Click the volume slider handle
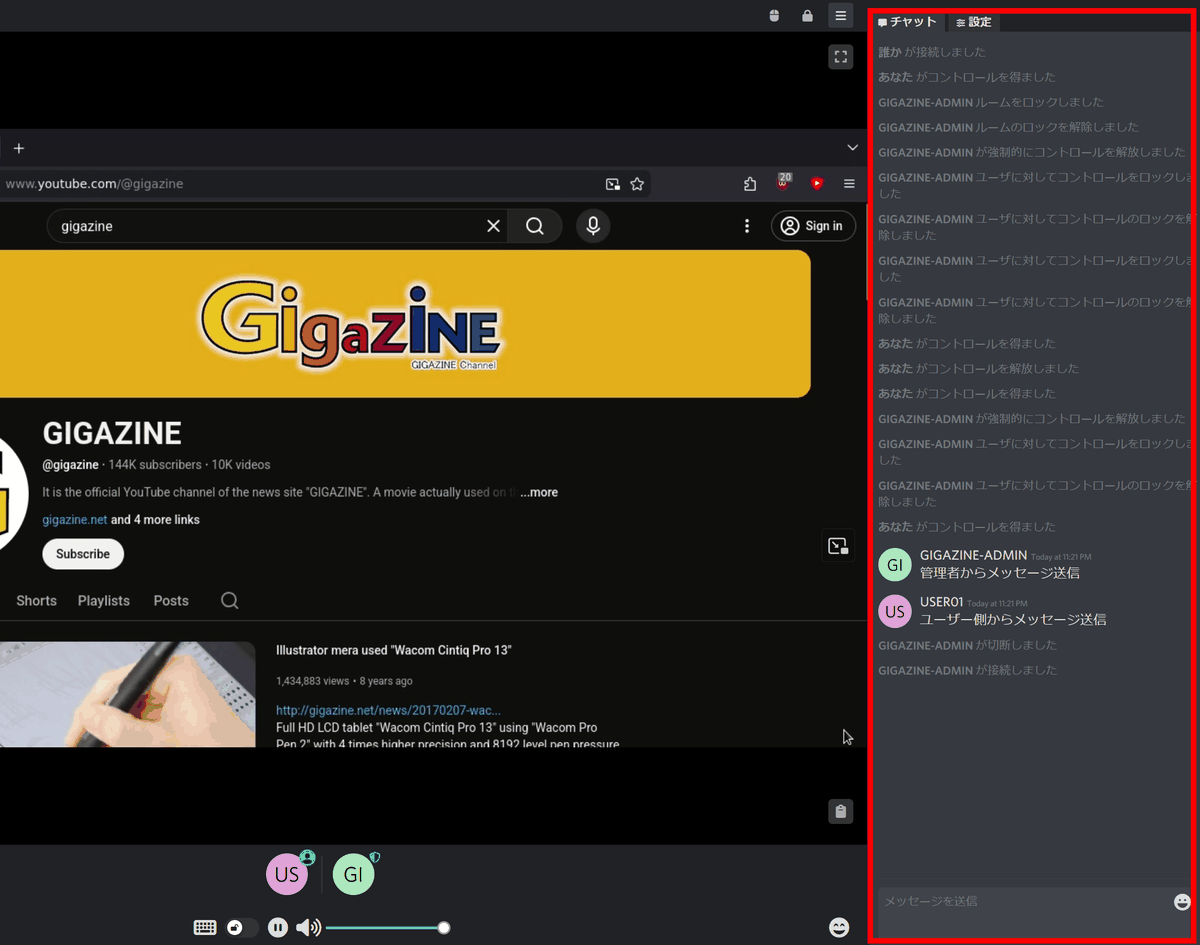The image size is (1200, 945). click(x=444, y=927)
